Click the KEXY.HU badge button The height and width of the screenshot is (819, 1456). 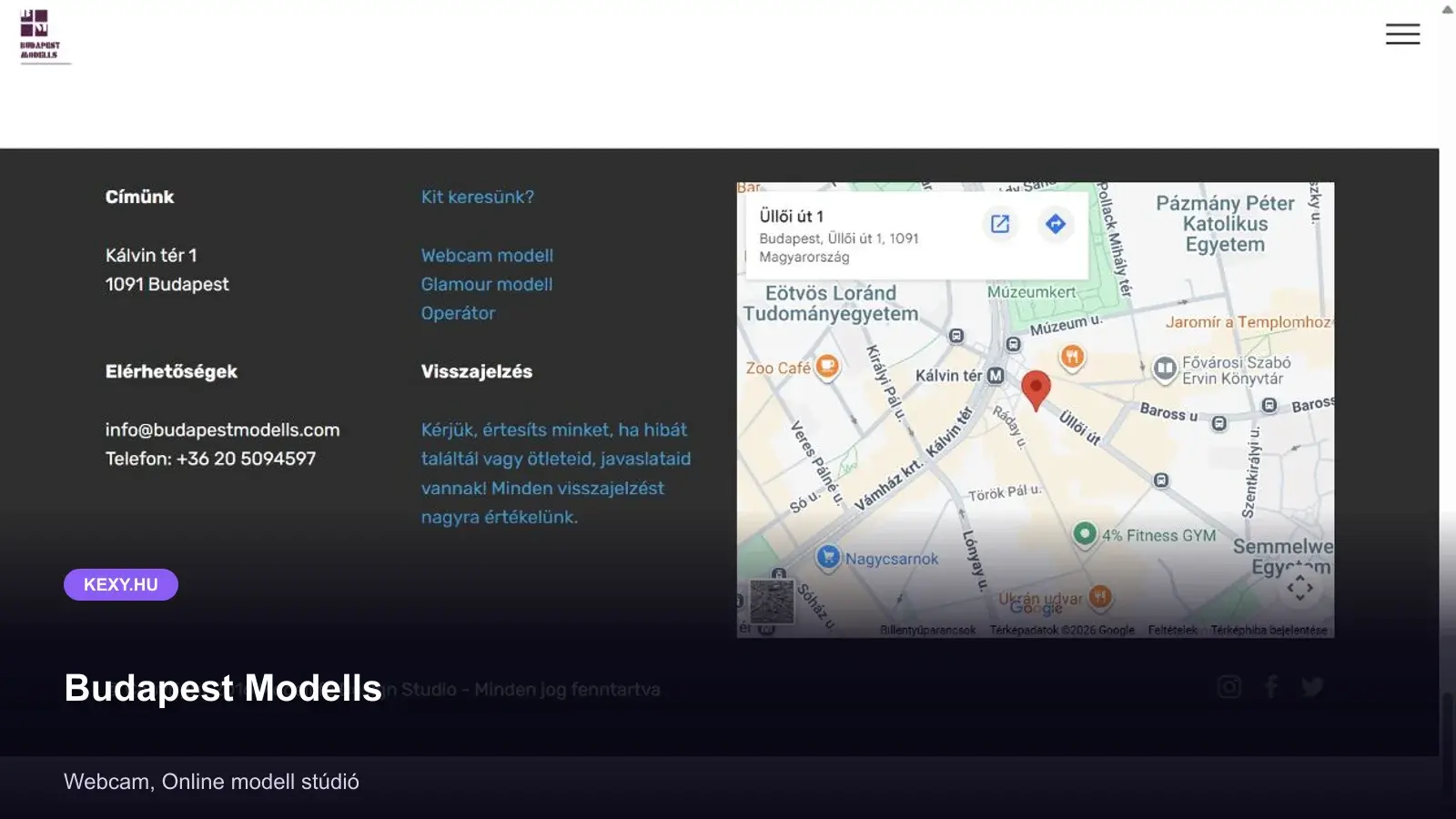coord(121,584)
